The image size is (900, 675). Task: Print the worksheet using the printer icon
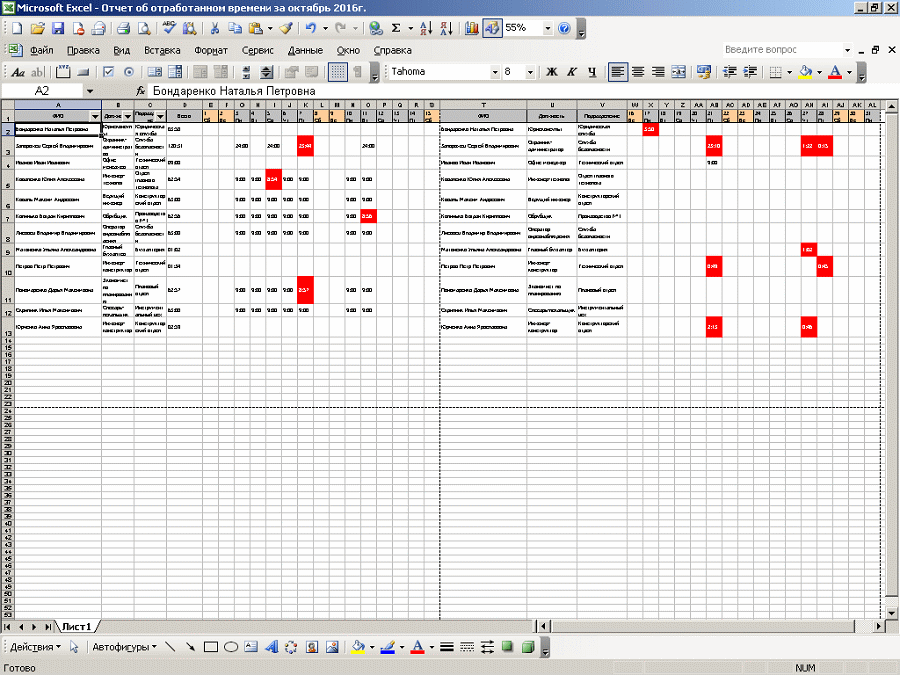coord(123,28)
